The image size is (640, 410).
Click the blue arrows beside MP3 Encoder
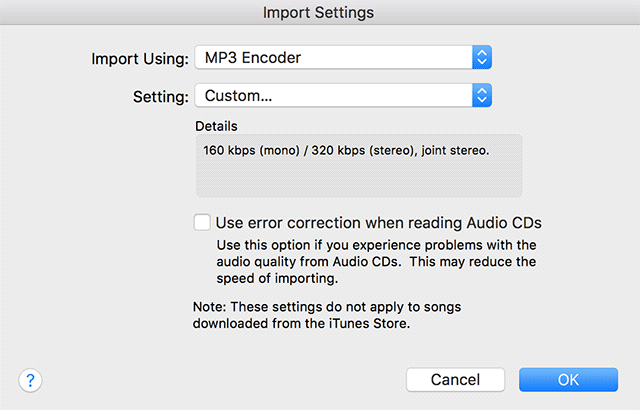point(482,57)
